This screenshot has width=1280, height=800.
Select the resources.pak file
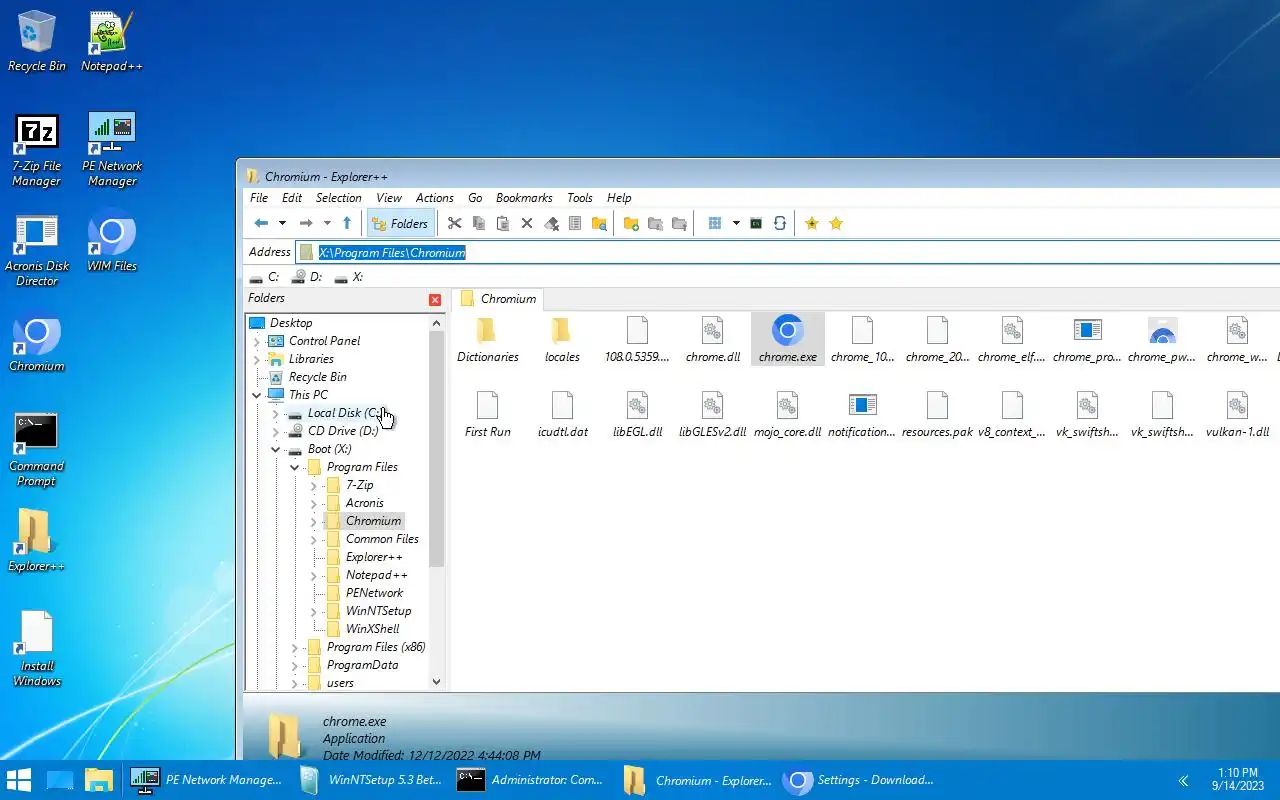click(937, 414)
